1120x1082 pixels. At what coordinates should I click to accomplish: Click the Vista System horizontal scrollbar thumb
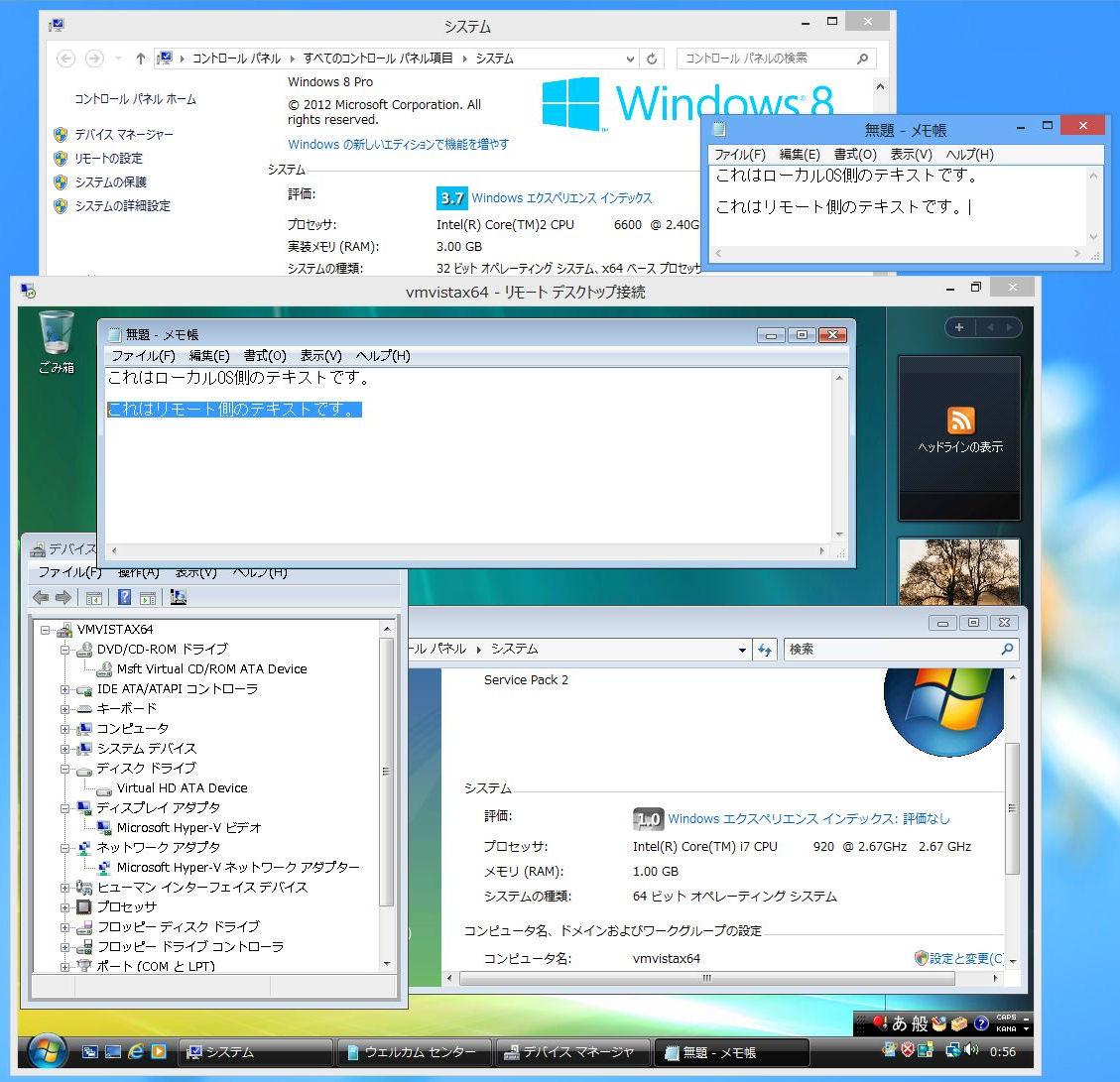[x=707, y=978]
